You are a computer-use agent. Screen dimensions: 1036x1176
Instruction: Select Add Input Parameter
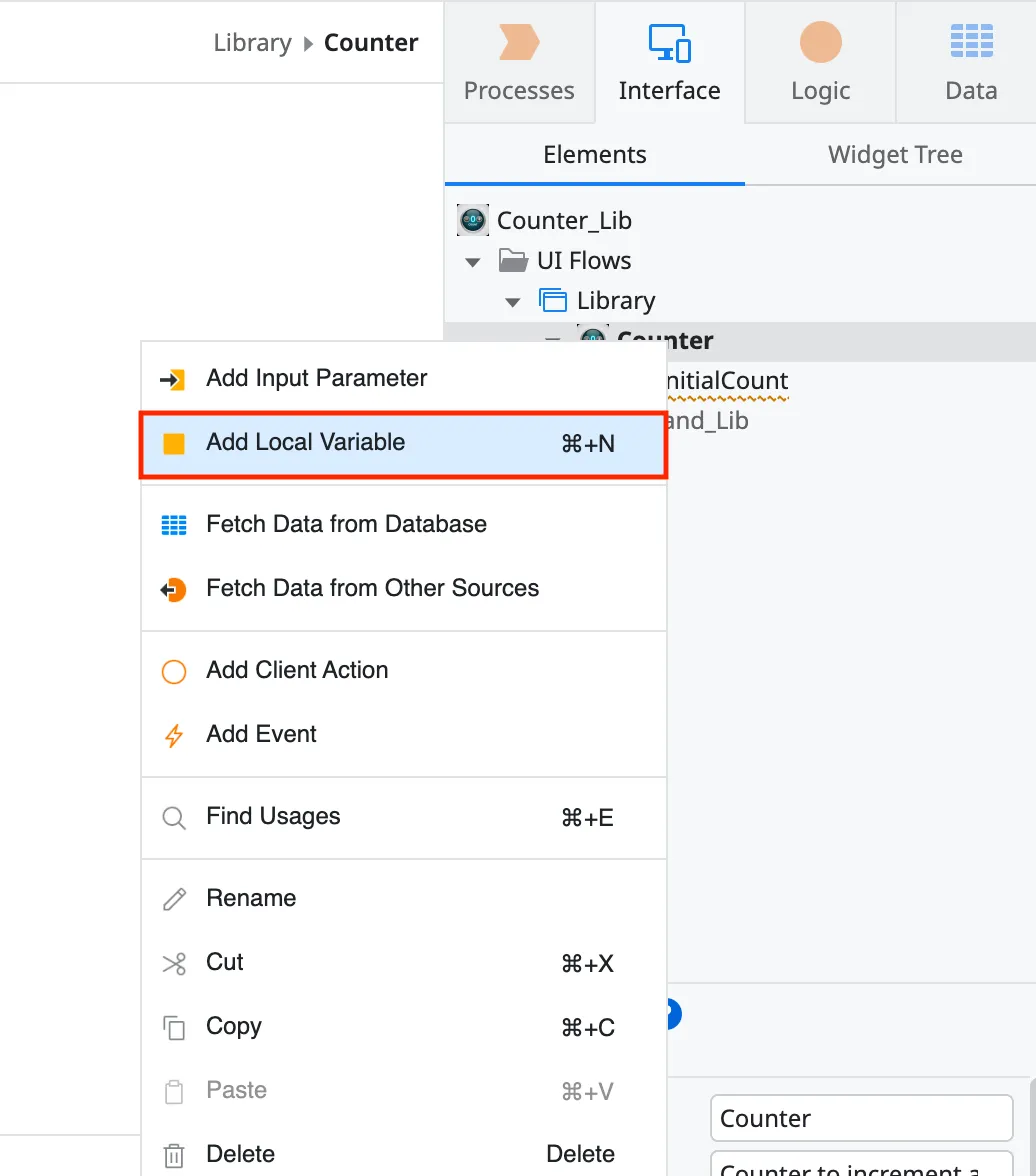[316, 378]
